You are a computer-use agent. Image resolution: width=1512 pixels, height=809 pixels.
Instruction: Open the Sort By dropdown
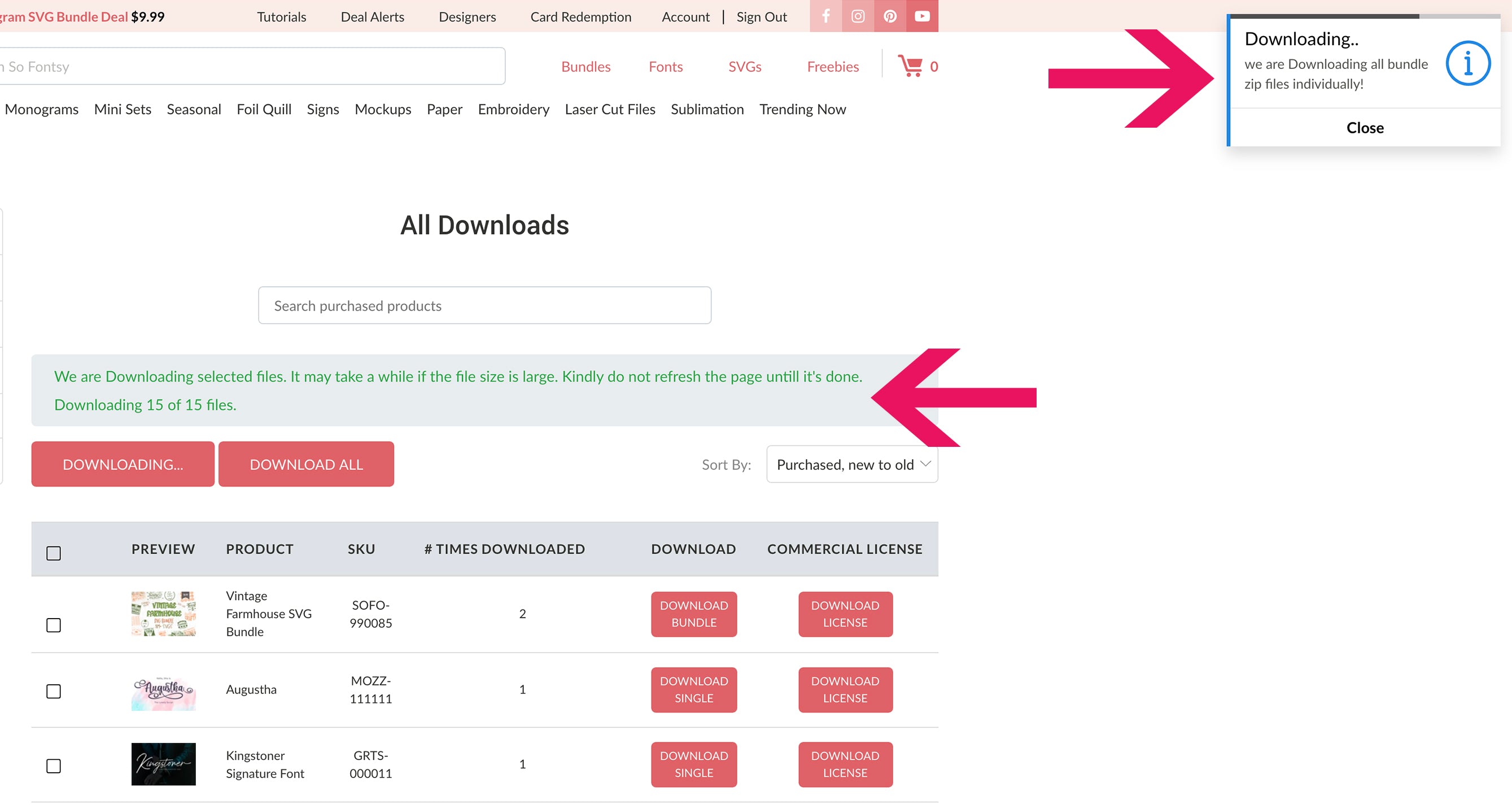pos(851,464)
